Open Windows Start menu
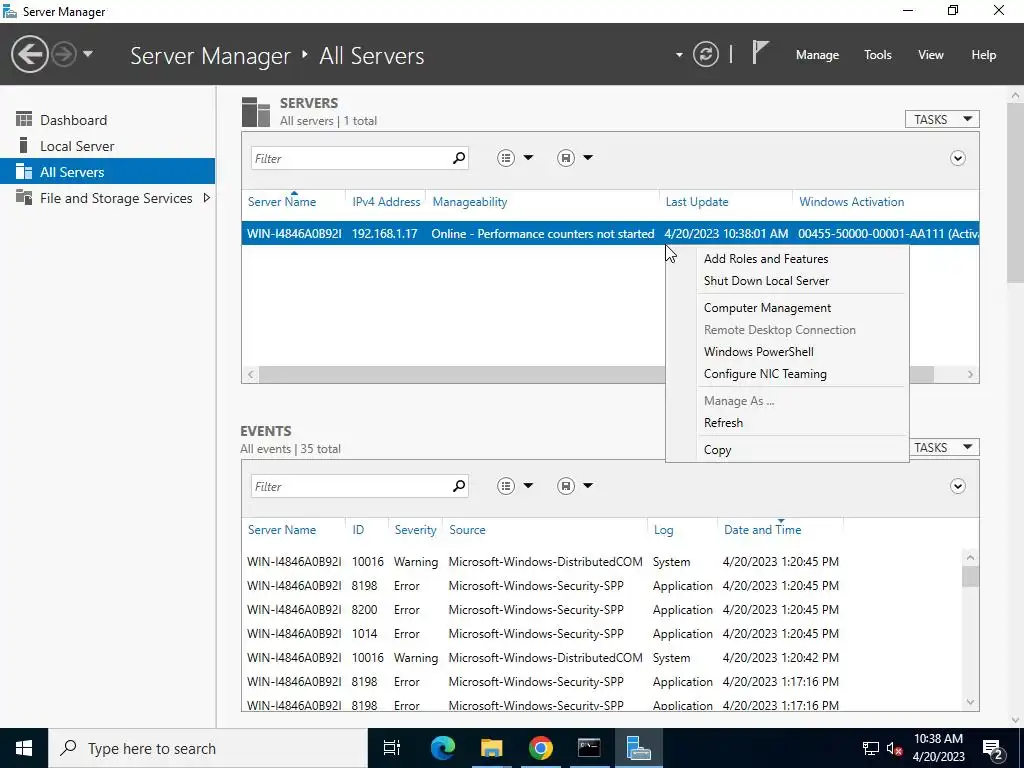The height and width of the screenshot is (768, 1024). [24, 748]
